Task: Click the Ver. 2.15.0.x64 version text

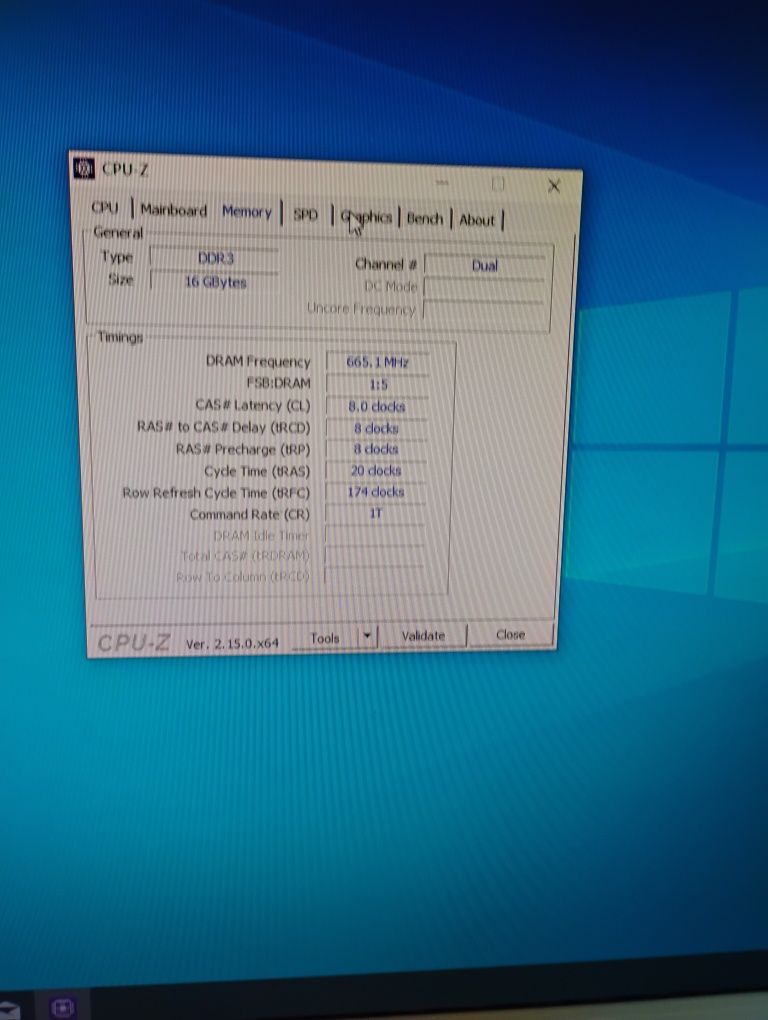Action: click(232, 644)
